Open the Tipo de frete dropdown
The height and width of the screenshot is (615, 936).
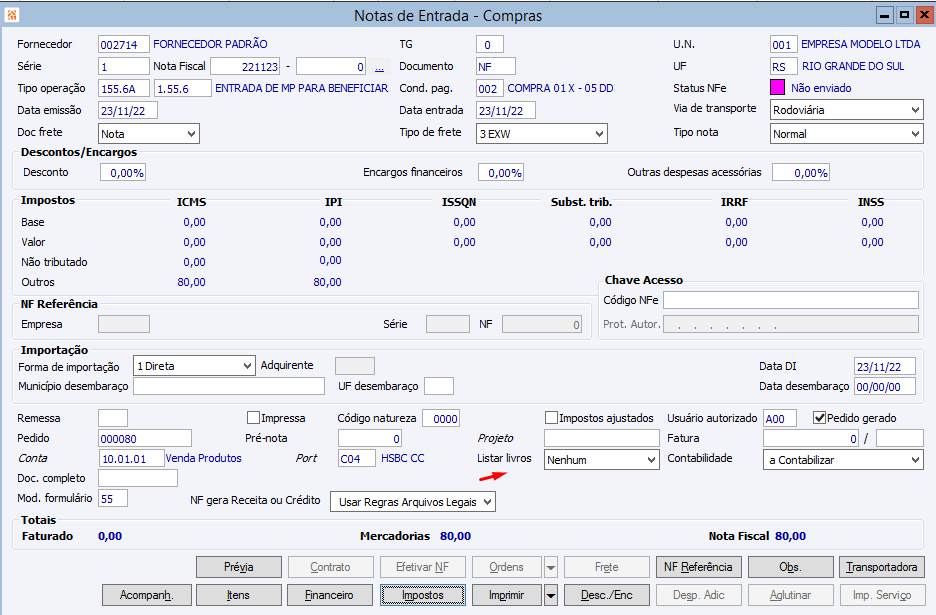tap(541, 133)
